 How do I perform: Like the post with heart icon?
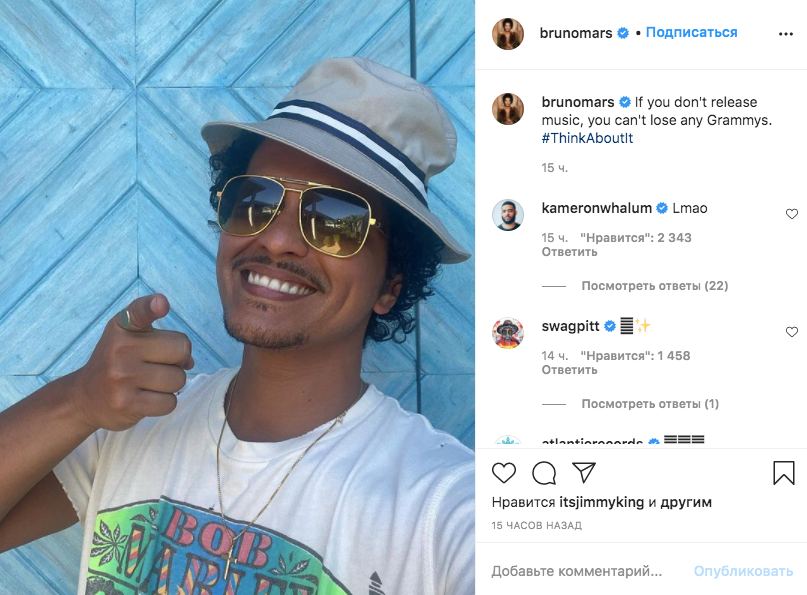click(504, 472)
